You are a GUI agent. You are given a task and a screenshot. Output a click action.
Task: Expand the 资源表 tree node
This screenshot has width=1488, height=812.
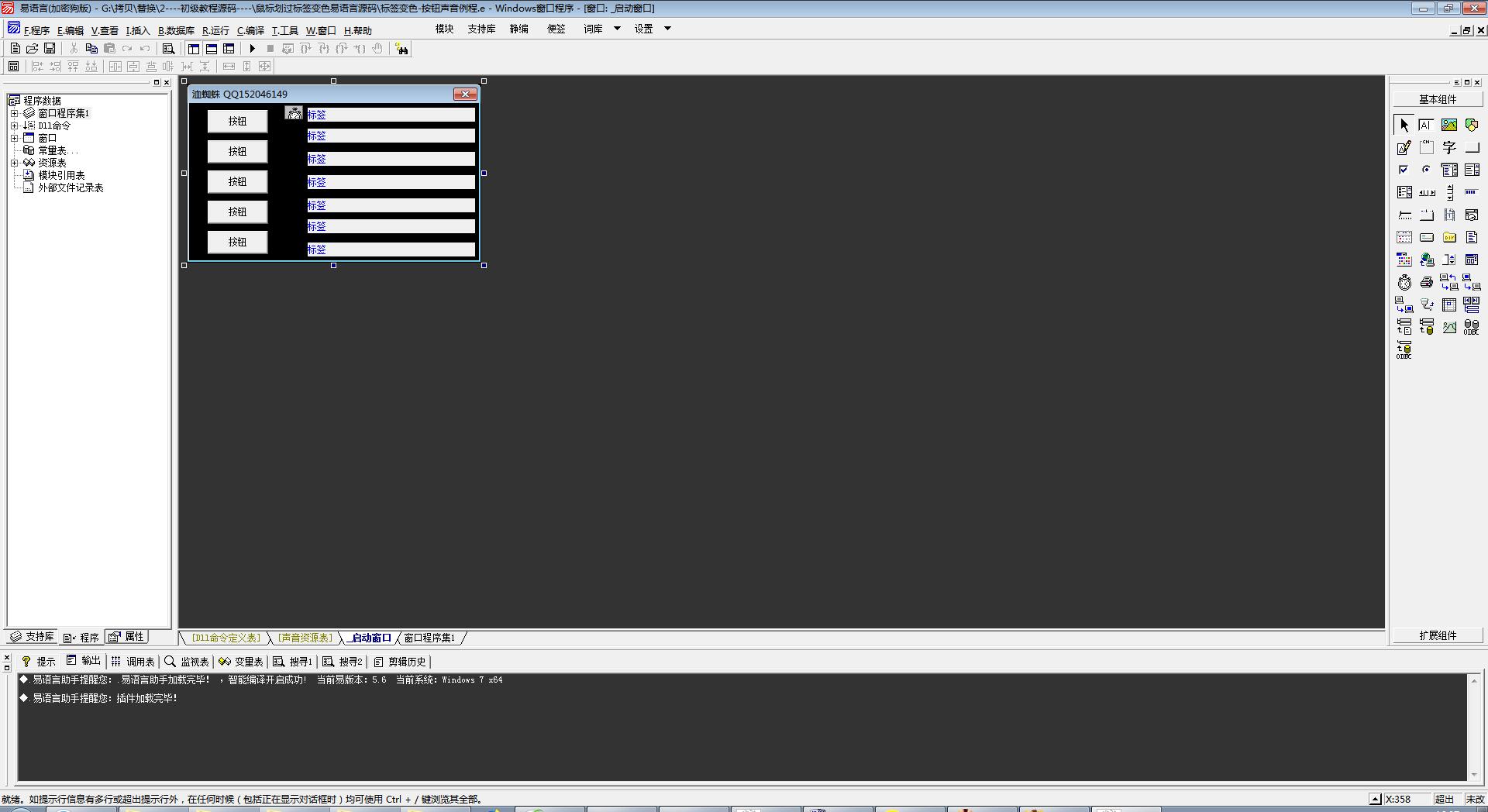[14, 163]
